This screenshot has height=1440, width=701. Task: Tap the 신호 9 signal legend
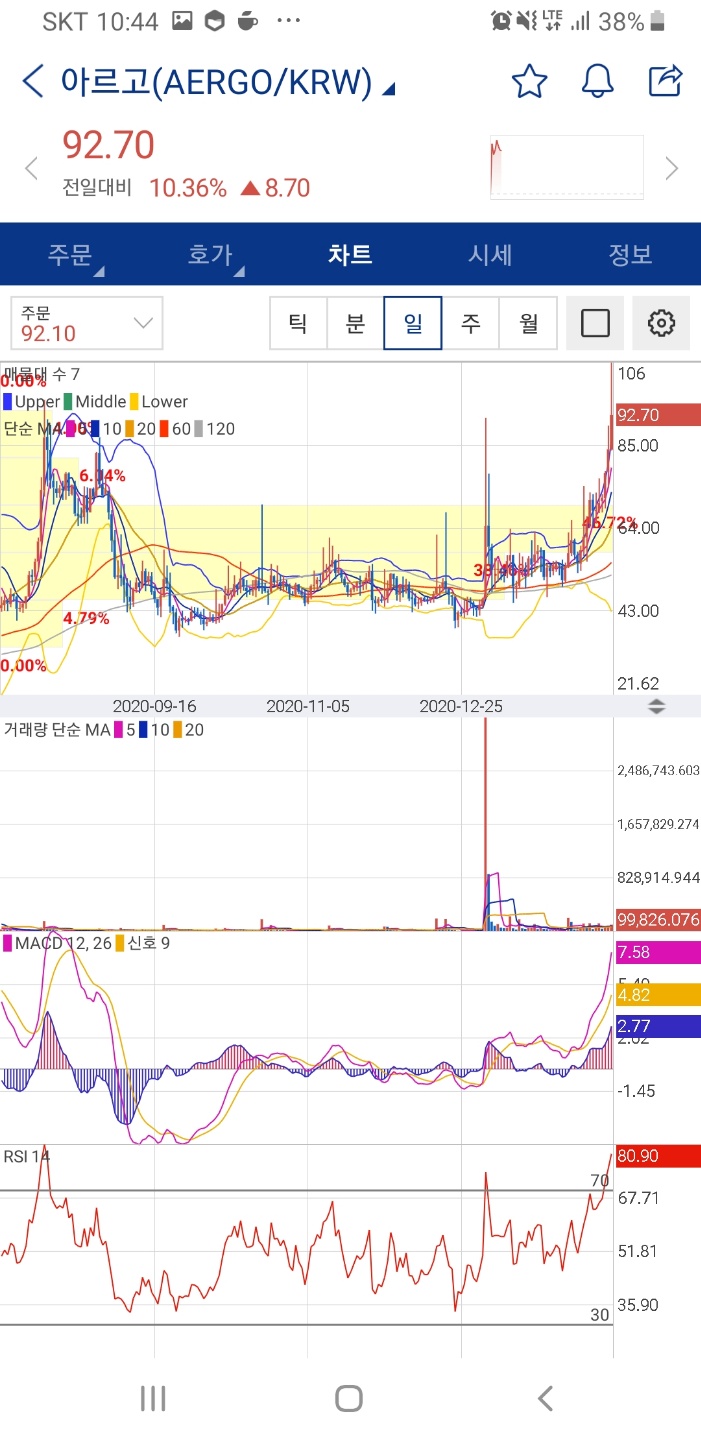pyautogui.click(x=143, y=943)
